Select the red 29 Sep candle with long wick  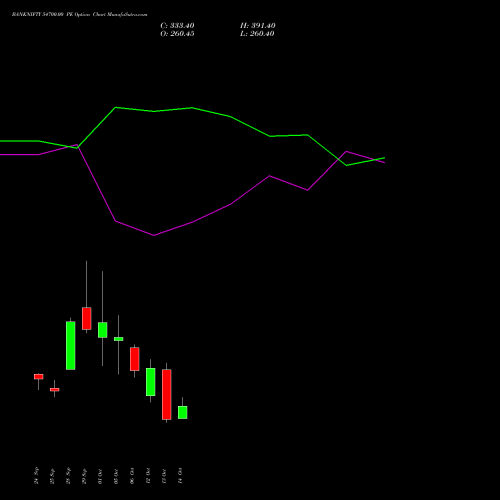point(87,318)
